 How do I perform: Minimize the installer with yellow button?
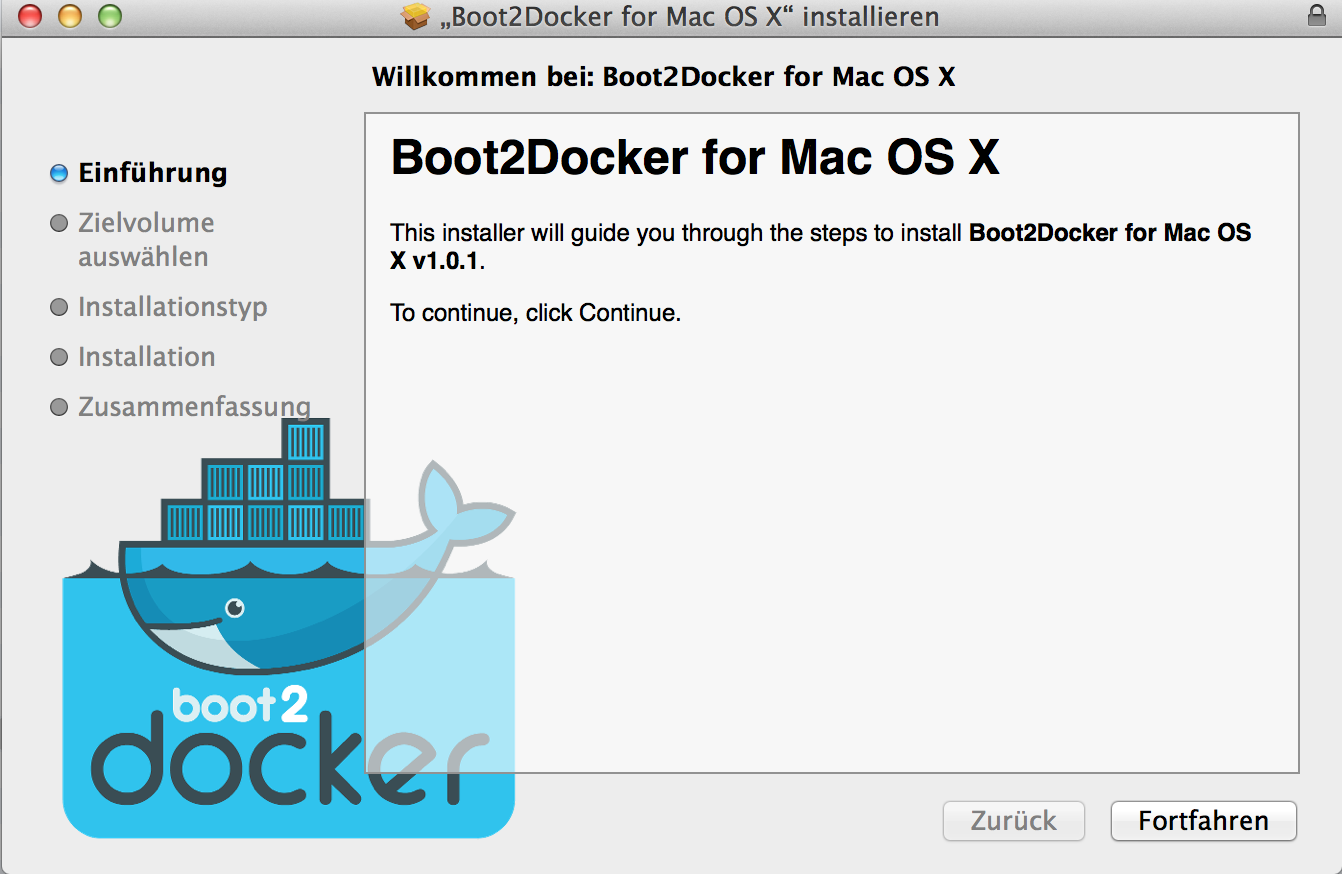pyautogui.click(x=70, y=16)
